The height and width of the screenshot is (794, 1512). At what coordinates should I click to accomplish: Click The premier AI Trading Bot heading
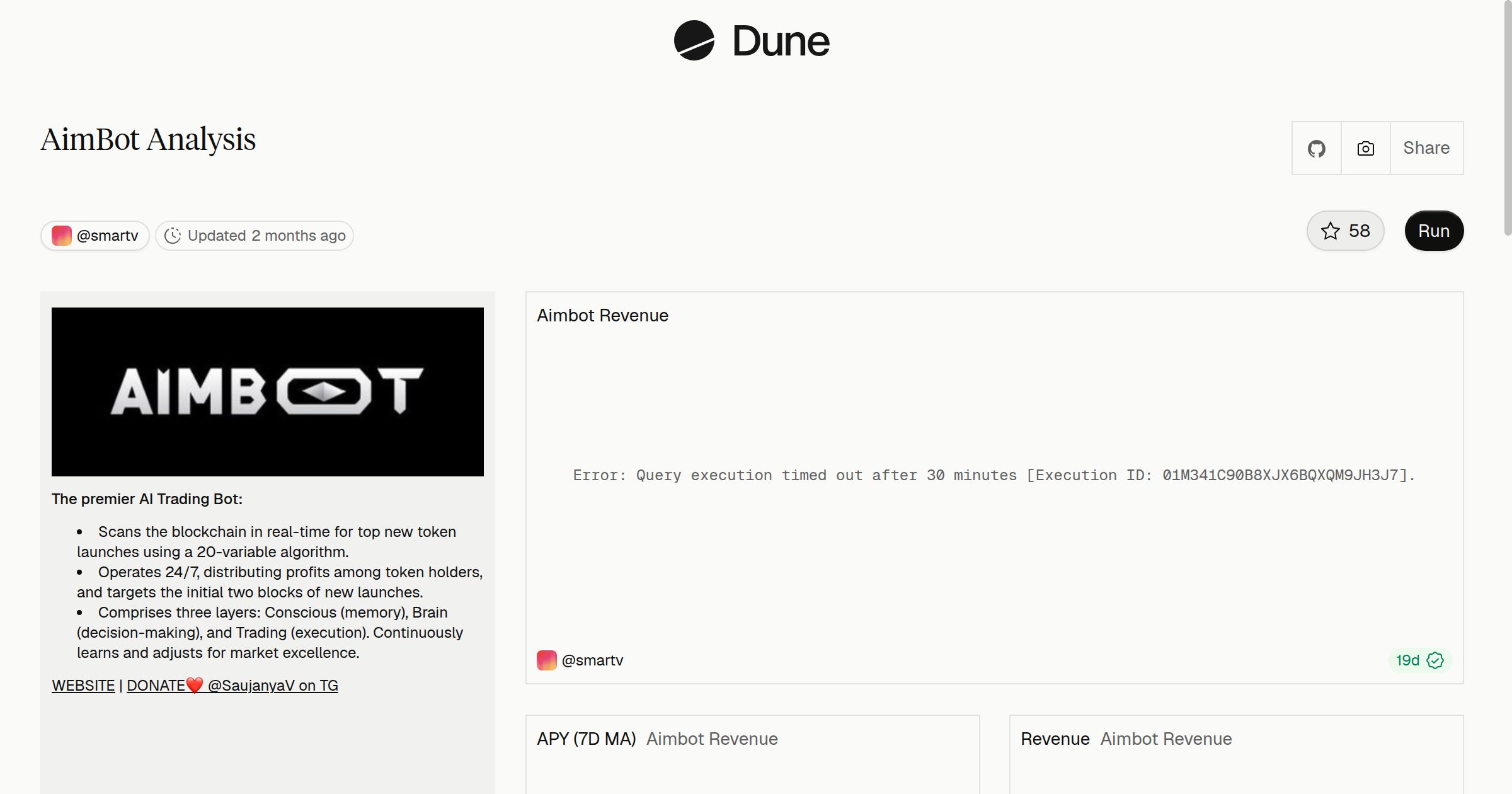[x=147, y=499]
